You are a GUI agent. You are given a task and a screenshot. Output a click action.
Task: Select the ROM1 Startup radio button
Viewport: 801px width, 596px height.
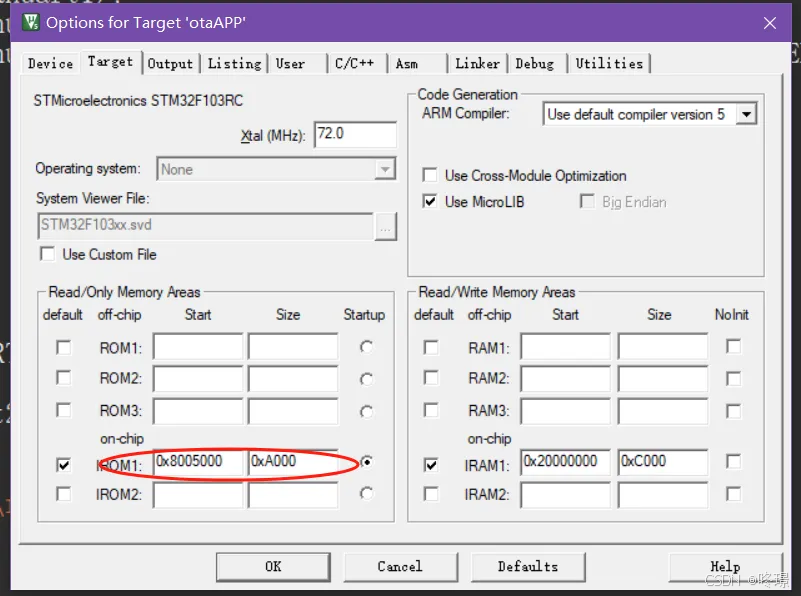(366, 347)
